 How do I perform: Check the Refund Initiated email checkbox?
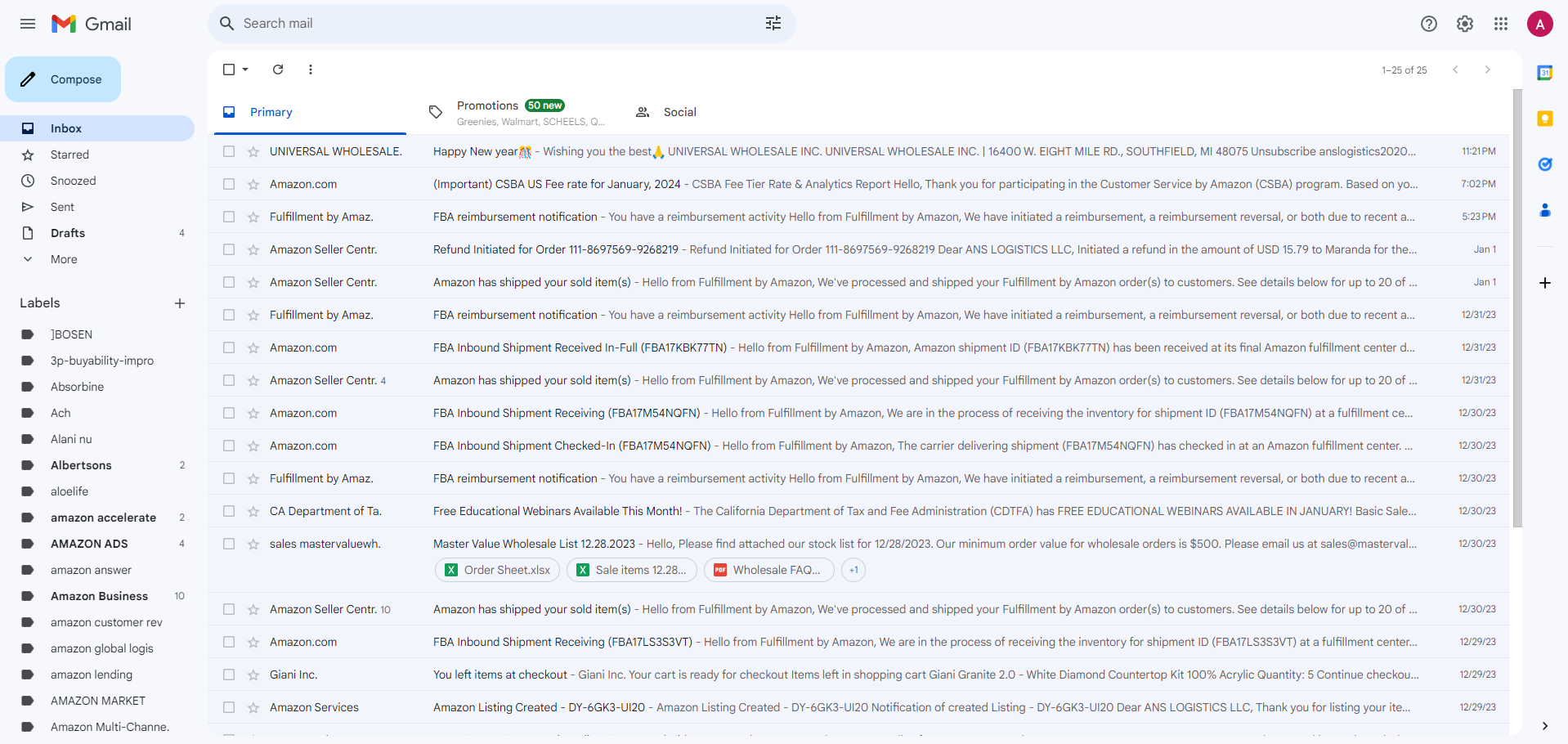tap(229, 249)
